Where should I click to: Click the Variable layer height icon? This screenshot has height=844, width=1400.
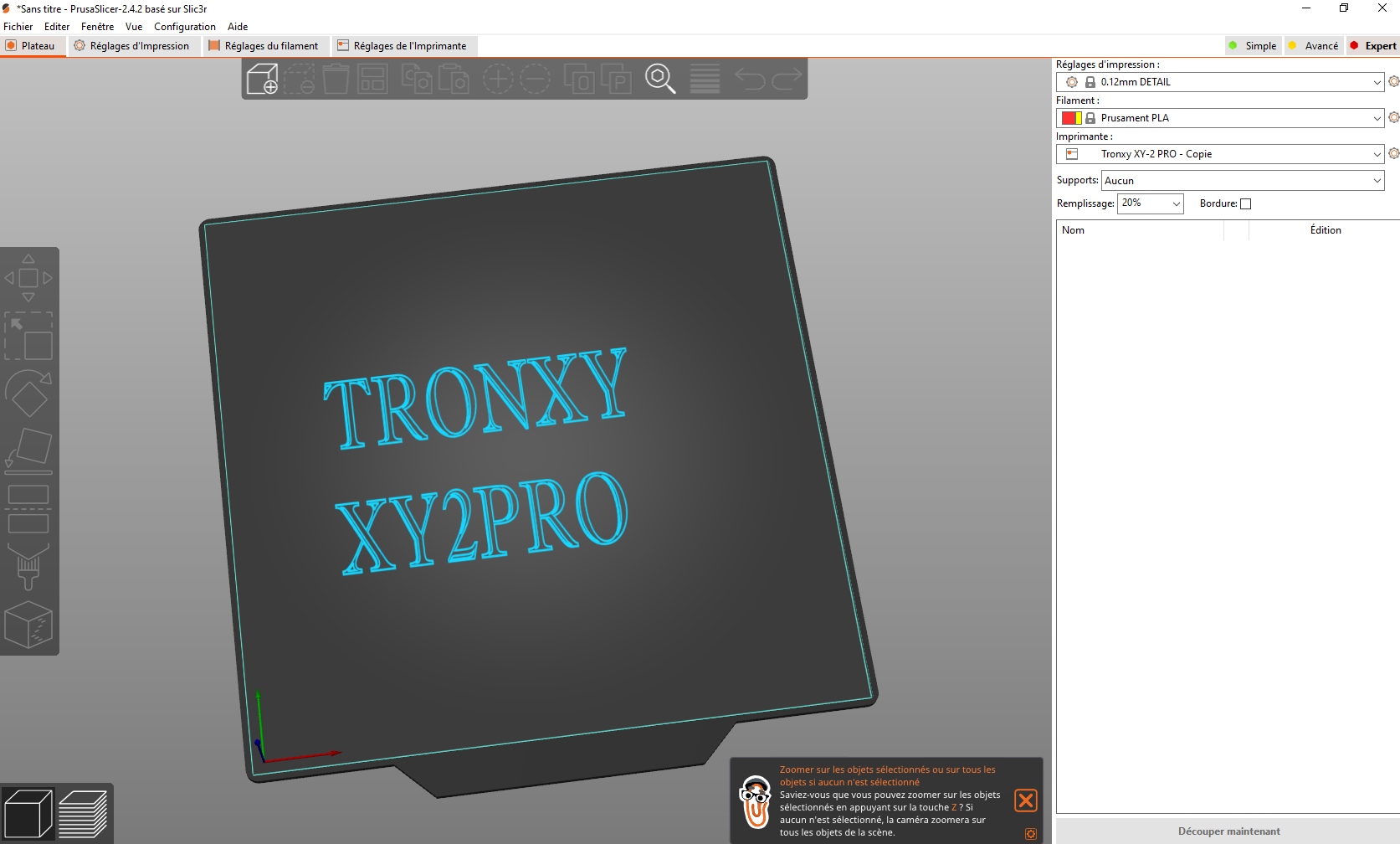[705, 79]
